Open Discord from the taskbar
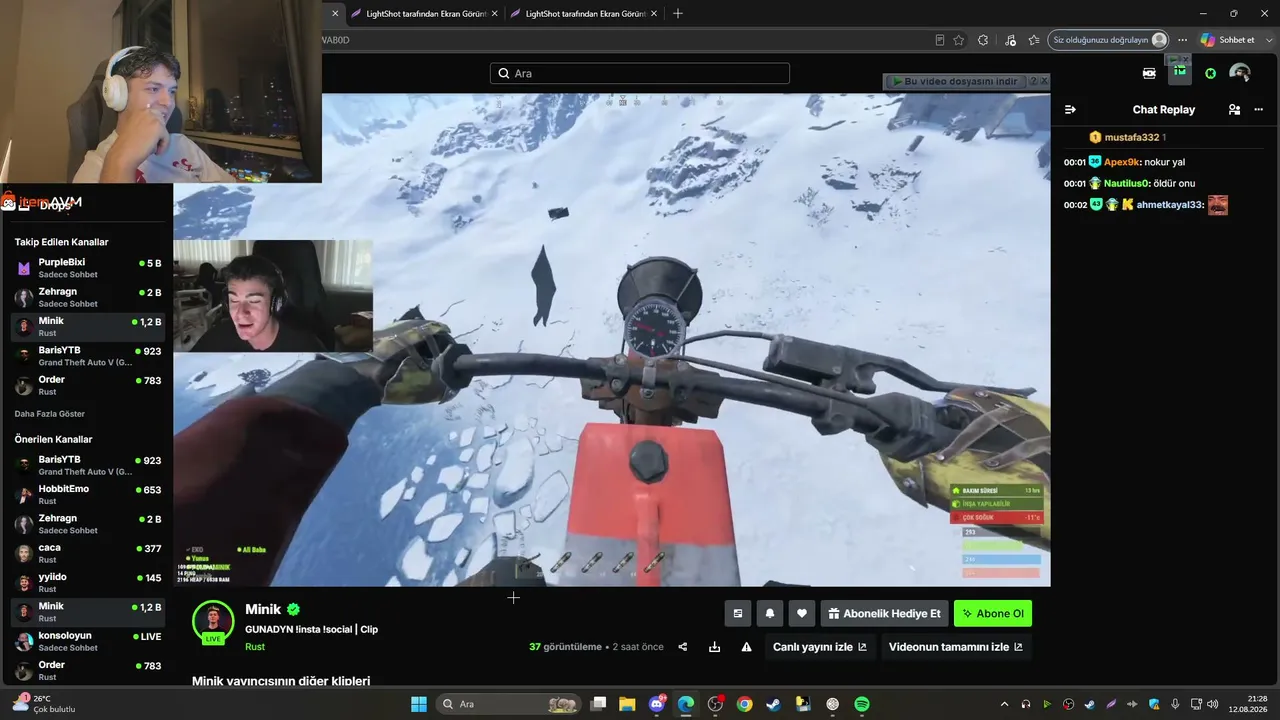This screenshot has height=720, width=1280. tap(657, 704)
